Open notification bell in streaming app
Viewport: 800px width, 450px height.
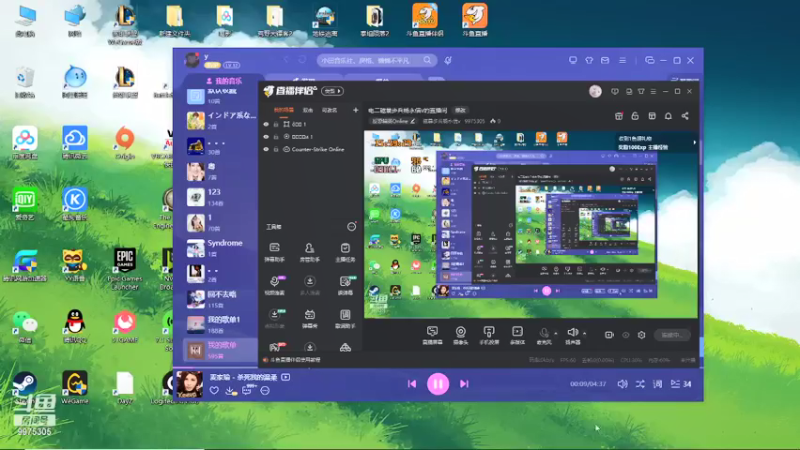coord(668,116)
